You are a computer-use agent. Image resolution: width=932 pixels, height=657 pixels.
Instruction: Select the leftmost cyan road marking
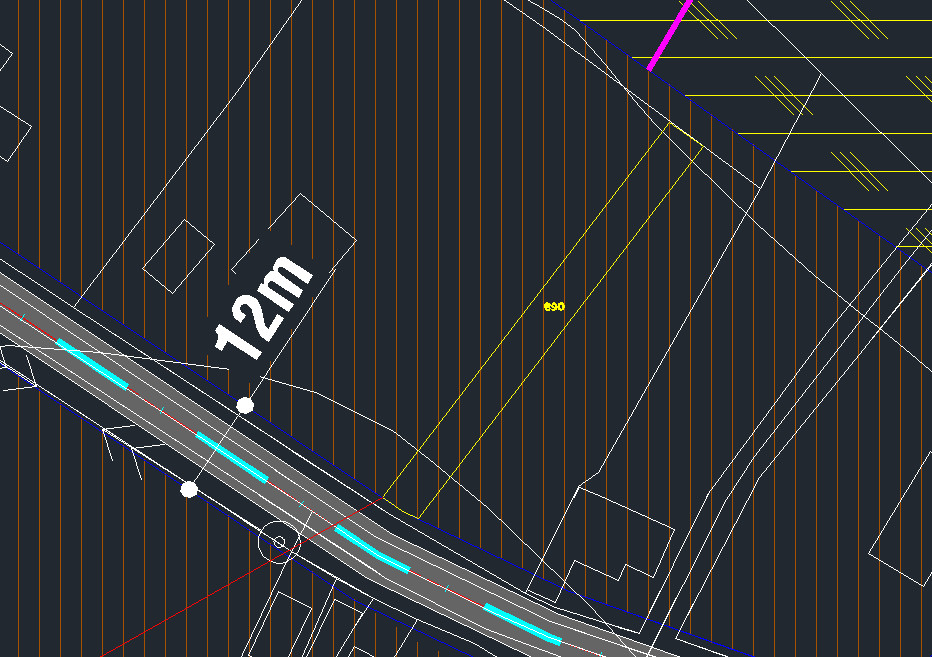[93, 363]
